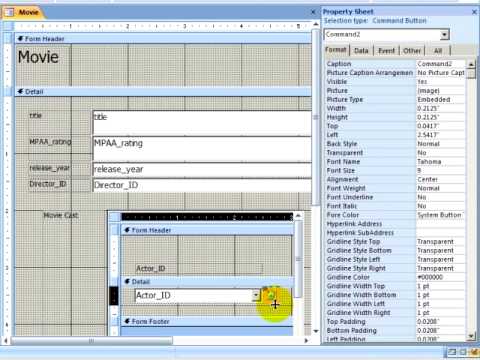Click the form's horizontal scroll right arrow
480x360 pixels.
[306, 341]
